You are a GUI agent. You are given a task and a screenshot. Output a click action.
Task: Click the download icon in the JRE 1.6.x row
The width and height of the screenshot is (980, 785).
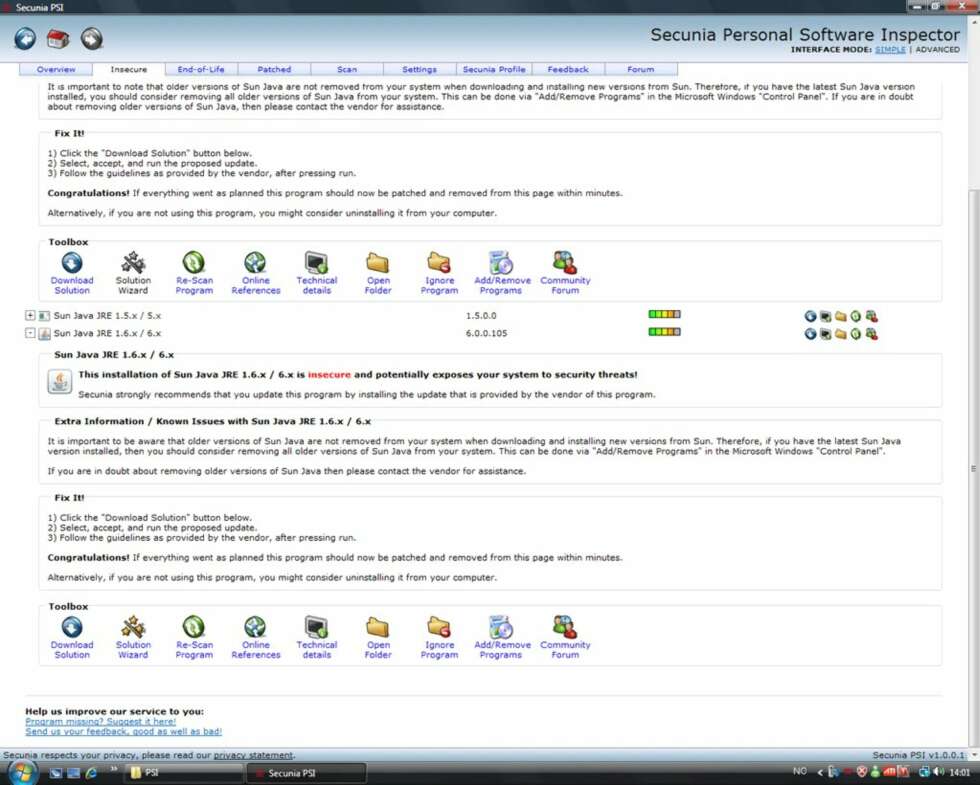pyautogui.click(x=810, y=334)
